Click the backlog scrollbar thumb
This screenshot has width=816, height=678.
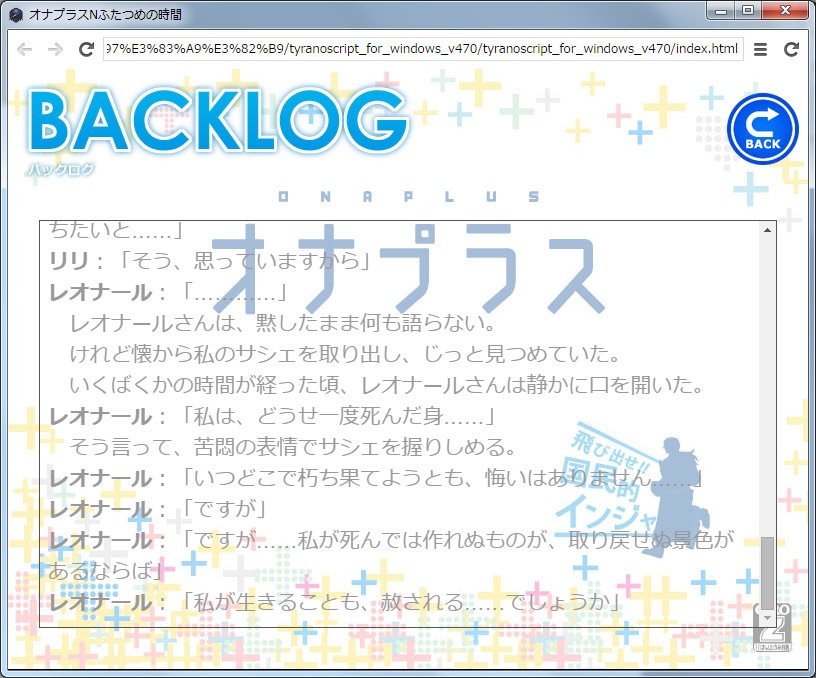[767, 572]
